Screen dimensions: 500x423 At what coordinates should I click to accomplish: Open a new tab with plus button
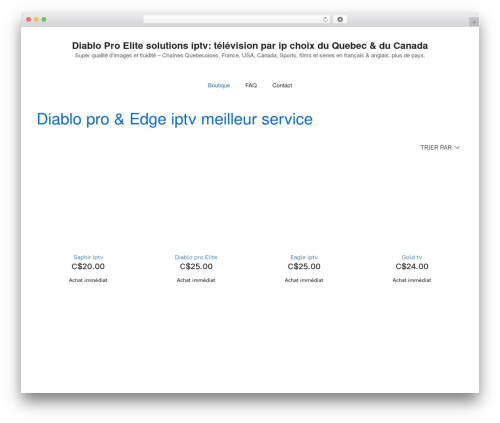tap(474, 22)
